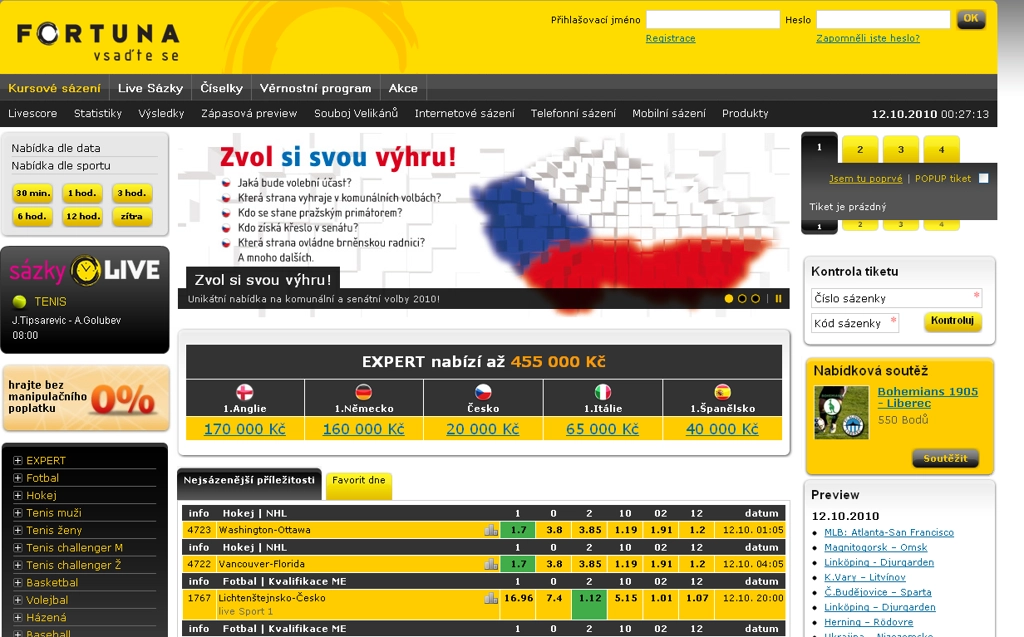The height and width of the screenshot is (637, 1024).
Task: Click the Číslo sázenky field
Action: (x=896, y=298)
